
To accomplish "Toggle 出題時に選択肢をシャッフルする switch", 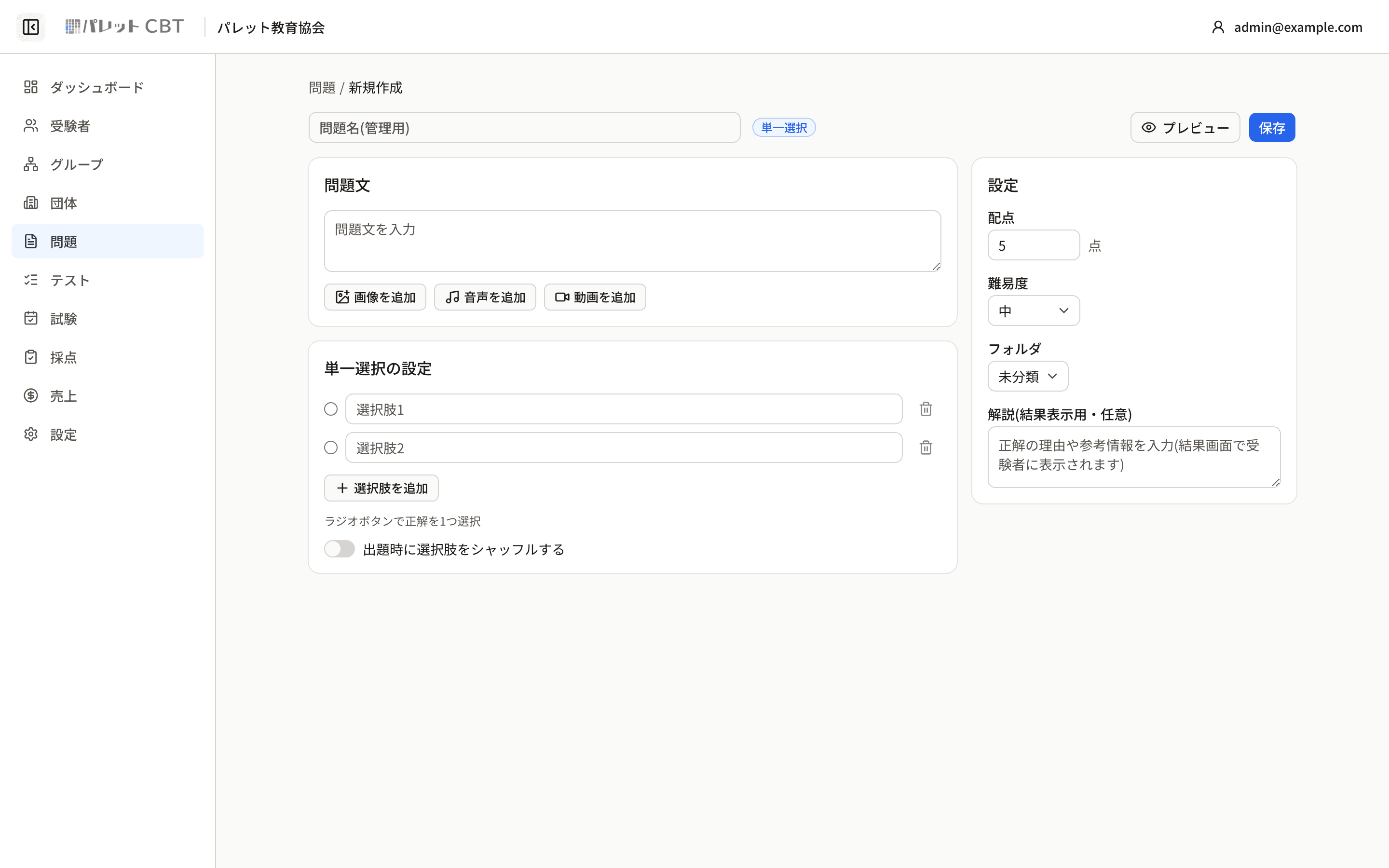I will (x=339, y=549).
